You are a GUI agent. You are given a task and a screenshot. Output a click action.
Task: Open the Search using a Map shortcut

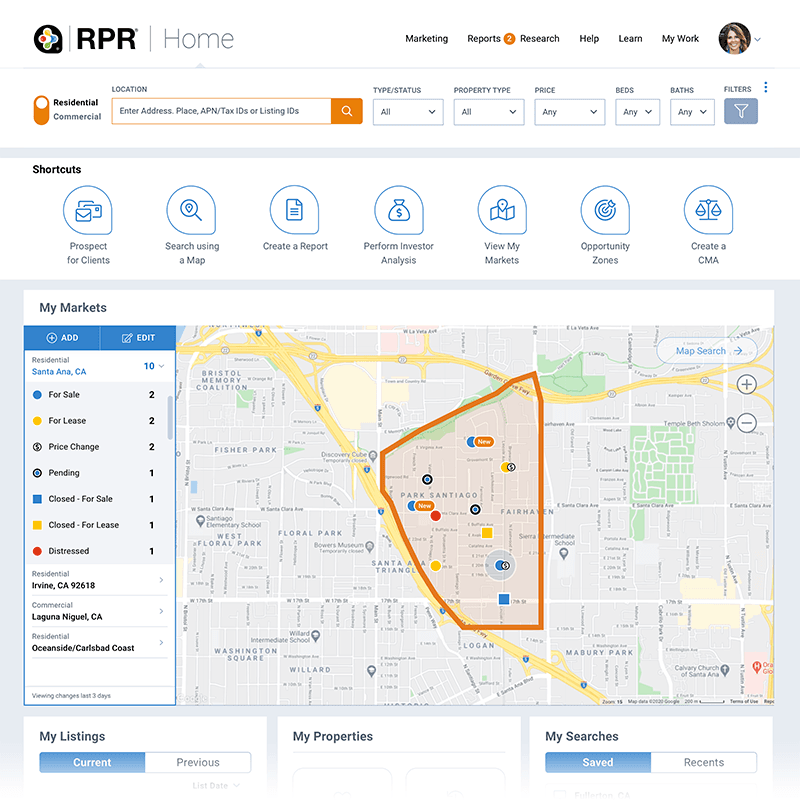191,210
